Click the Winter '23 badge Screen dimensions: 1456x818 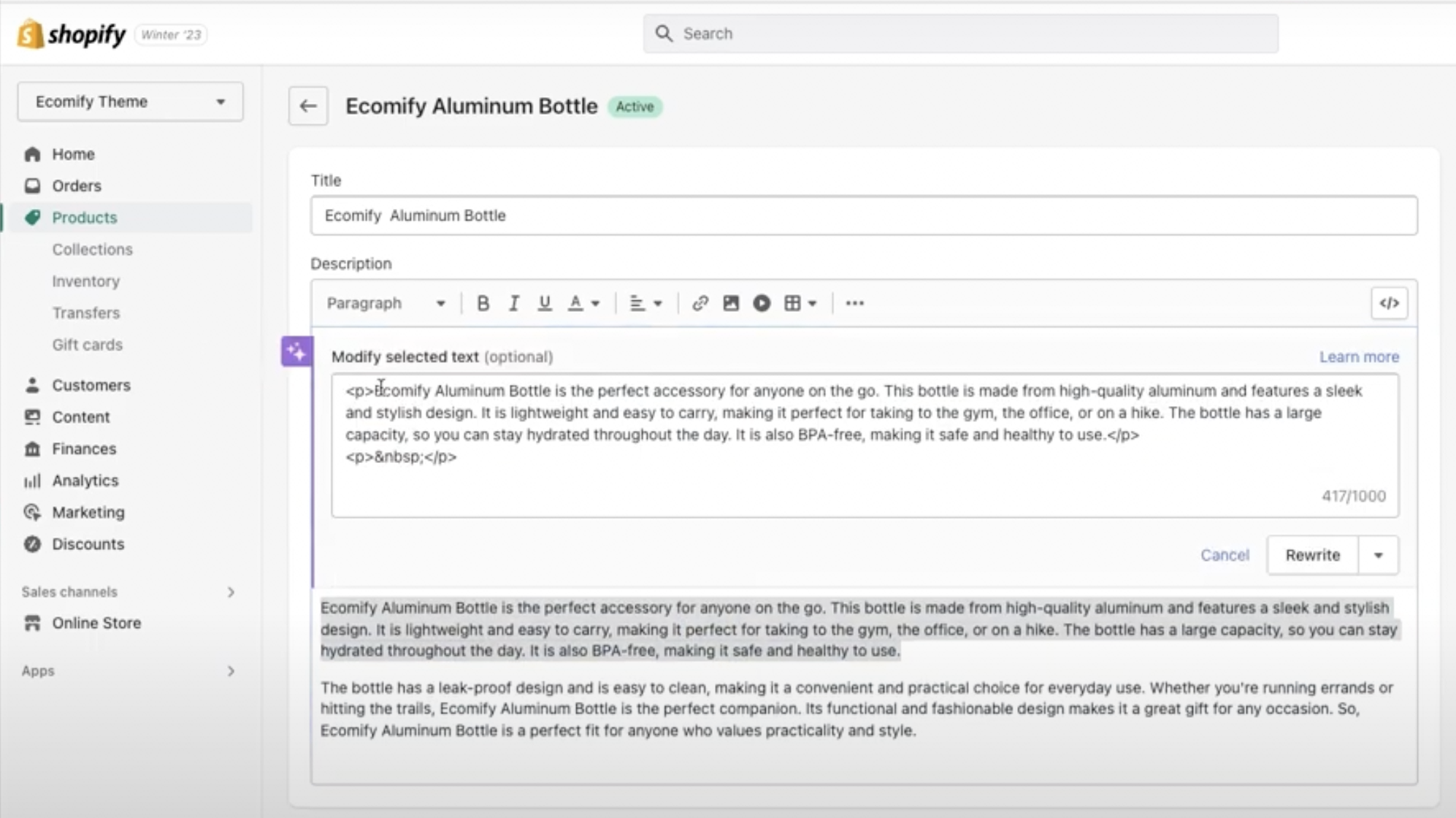tap(171, 34)
